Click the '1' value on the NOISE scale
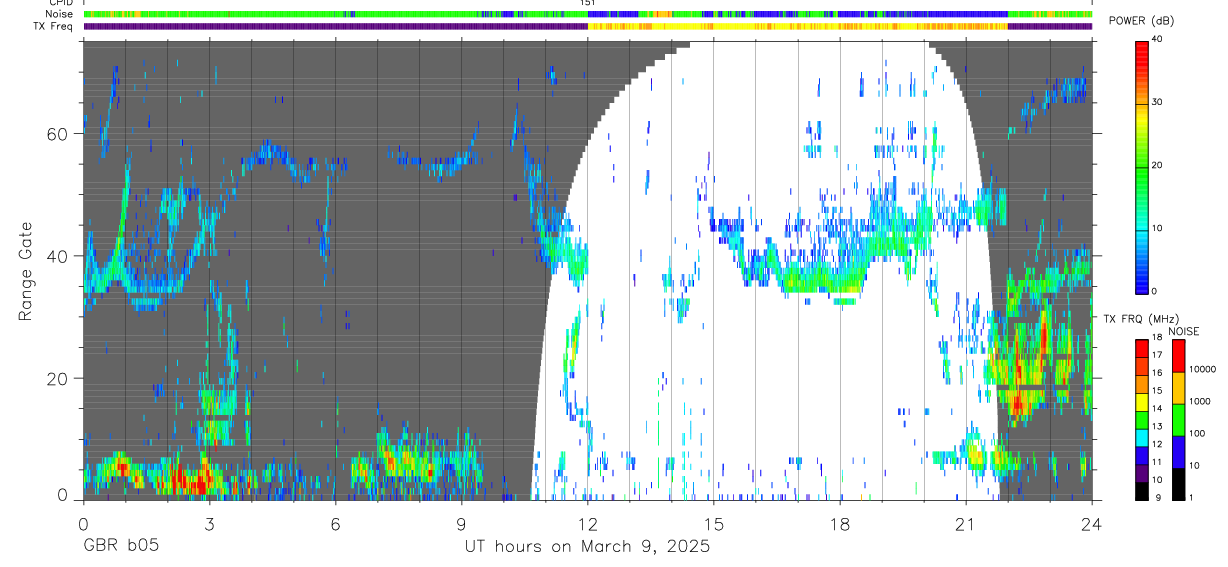This screenshot has width=1228, height=567. [1193, 497]
